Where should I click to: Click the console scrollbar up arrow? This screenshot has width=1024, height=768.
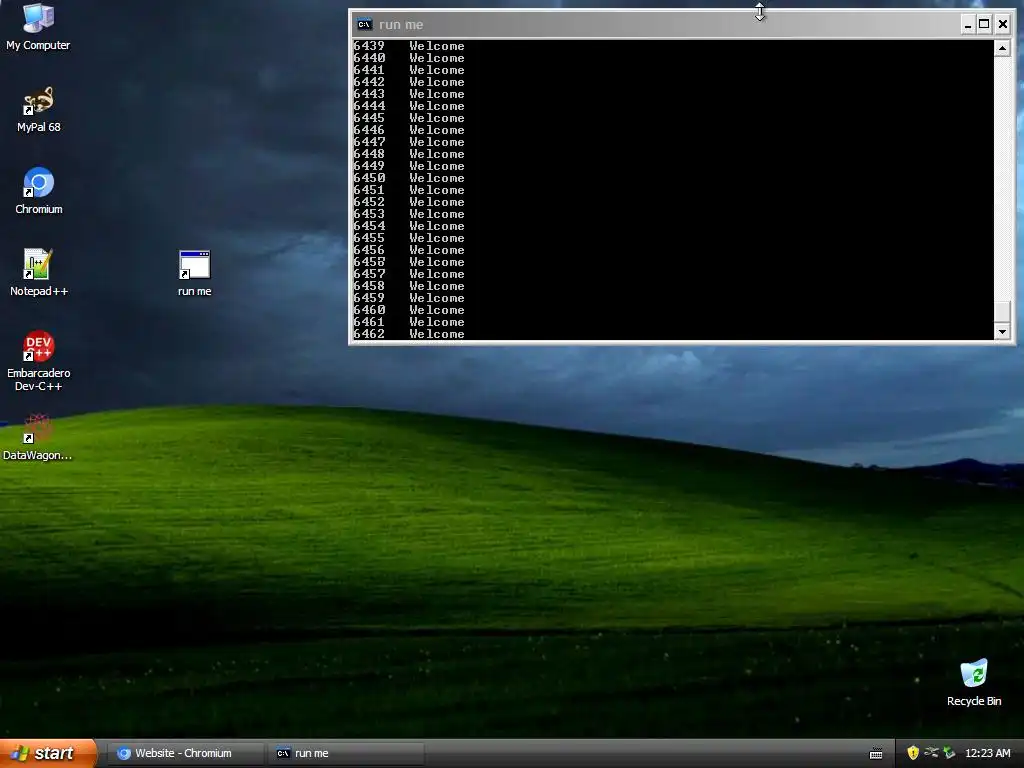pyautogui.click(x=1002, y=48)
